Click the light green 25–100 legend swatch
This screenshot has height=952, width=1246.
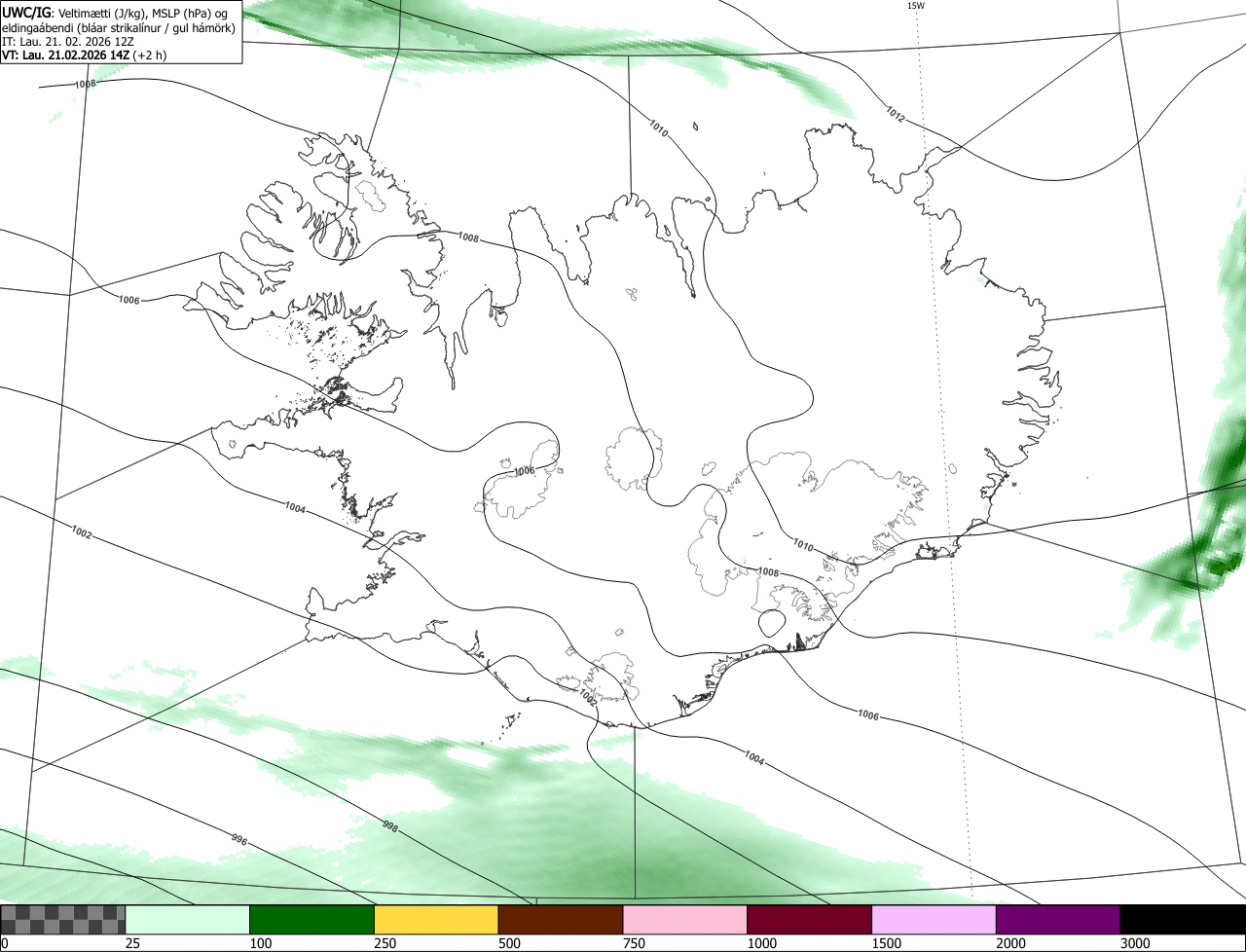pos(188,919)
